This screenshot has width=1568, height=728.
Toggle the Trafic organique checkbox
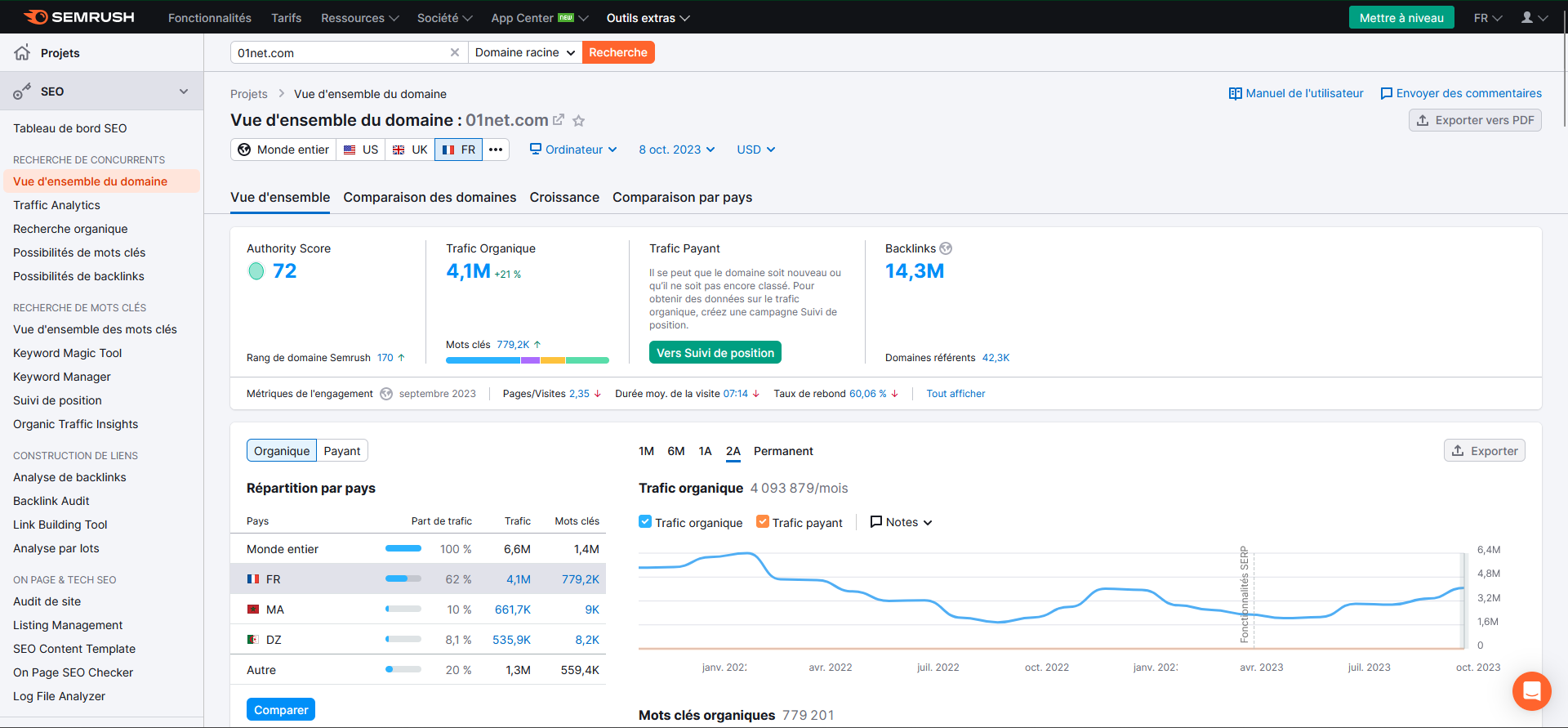pos(645,521)
